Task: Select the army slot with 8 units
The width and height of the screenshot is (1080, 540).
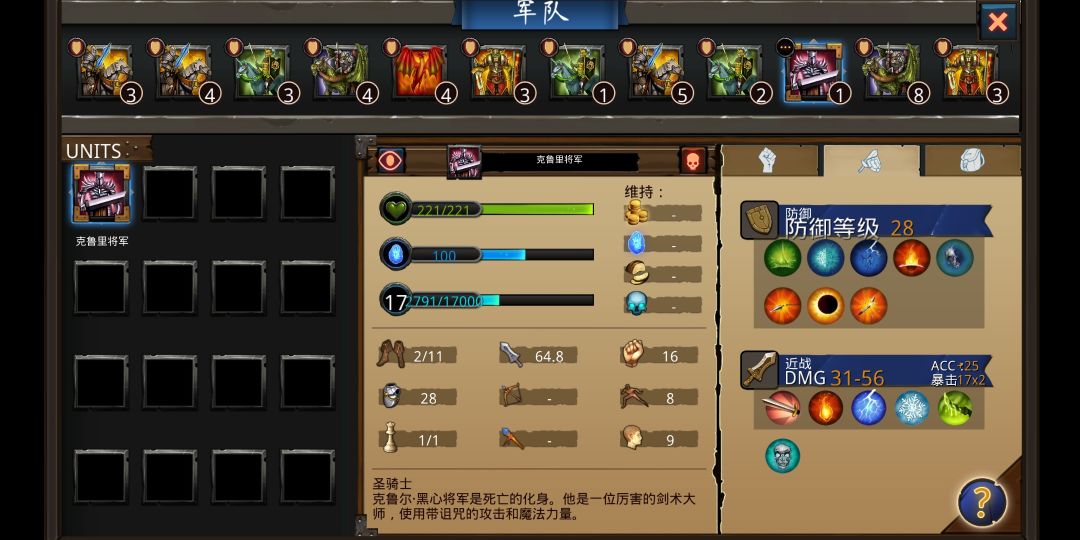Action: pos(891,71)
